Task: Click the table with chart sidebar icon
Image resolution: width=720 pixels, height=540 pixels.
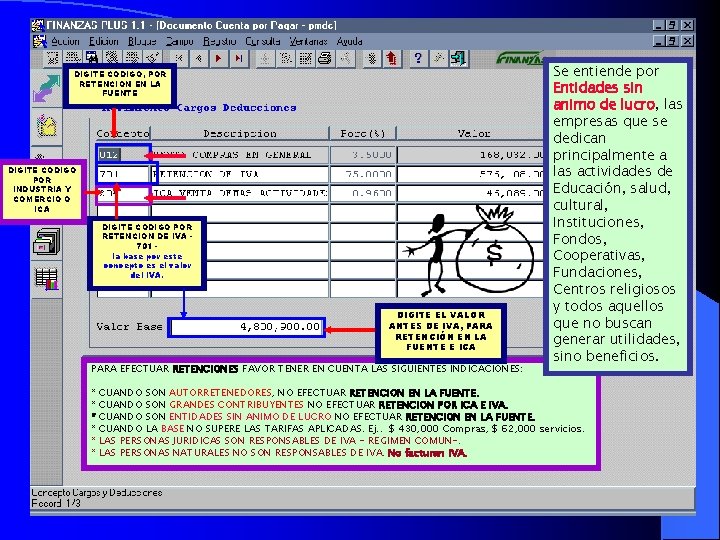Action: tap(46, 278)
